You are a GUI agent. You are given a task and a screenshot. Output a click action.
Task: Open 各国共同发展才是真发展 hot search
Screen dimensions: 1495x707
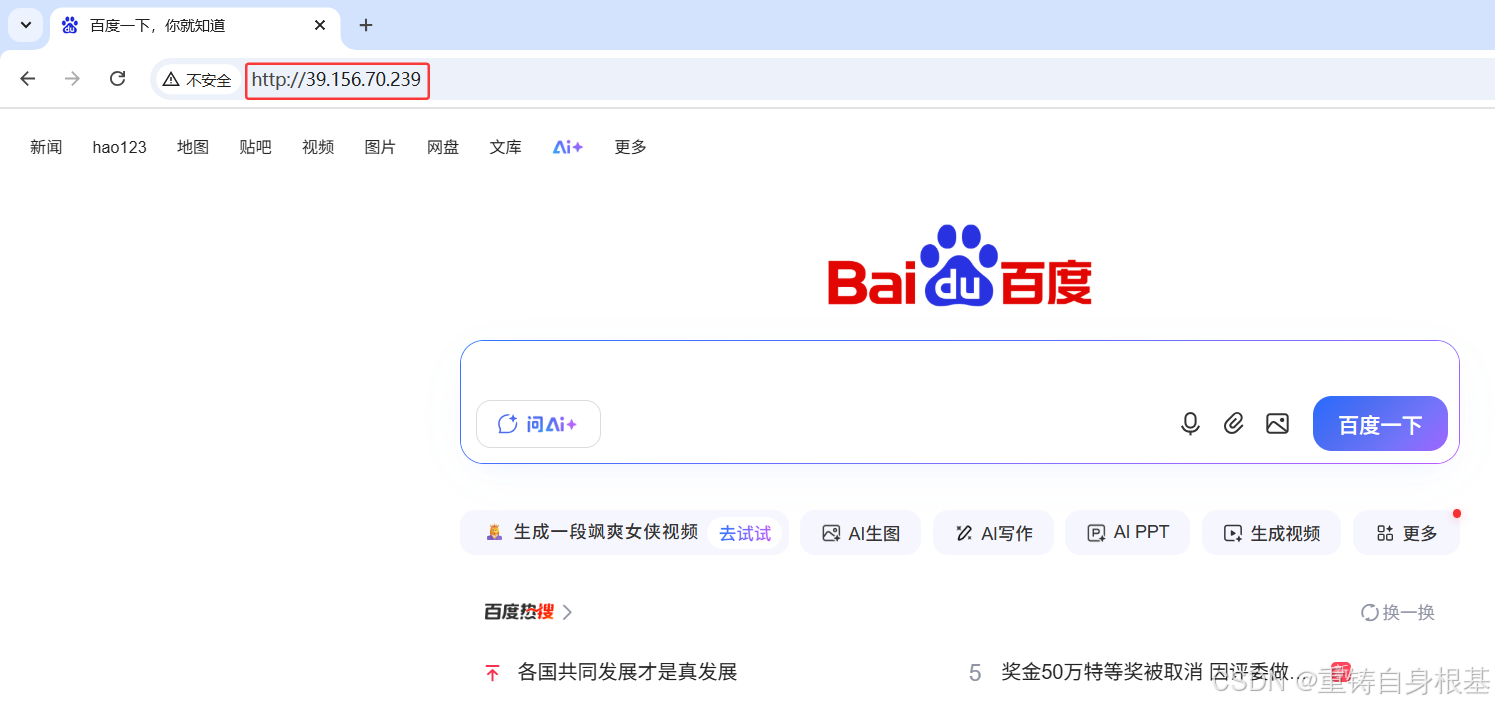point(627,672)
